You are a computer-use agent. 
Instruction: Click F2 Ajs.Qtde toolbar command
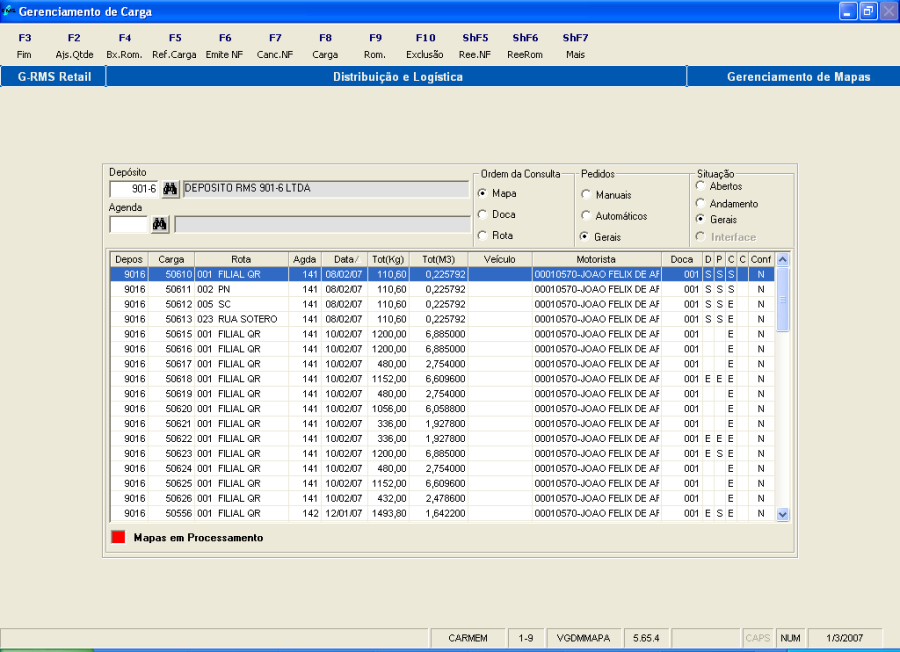74,46
